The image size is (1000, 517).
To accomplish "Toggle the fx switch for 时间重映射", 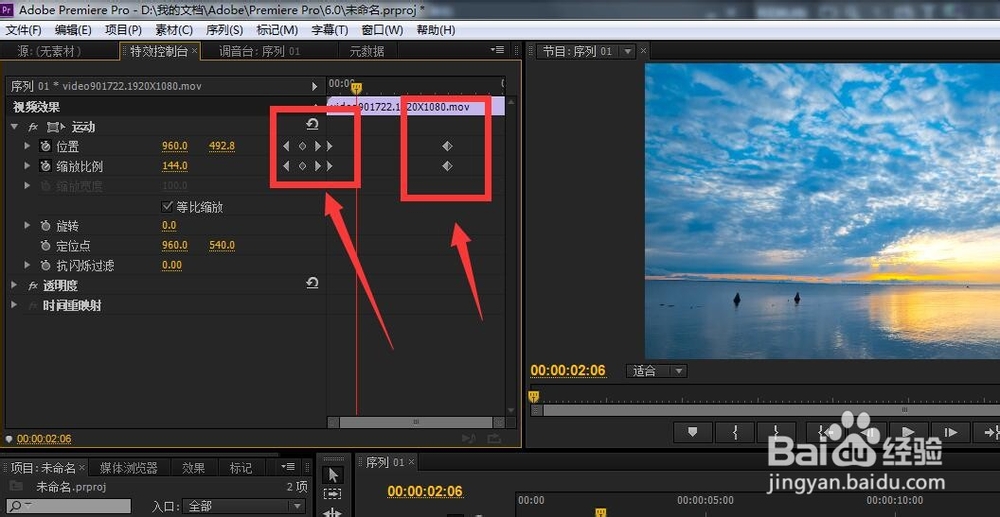I will click(33, 306).
